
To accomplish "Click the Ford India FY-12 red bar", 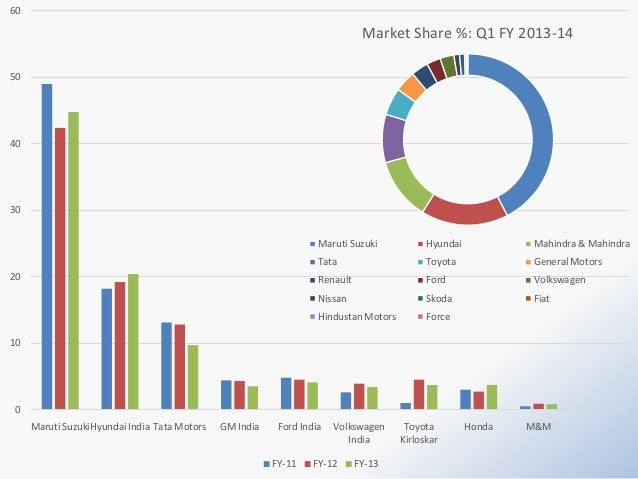I will (x=299, y=394).
